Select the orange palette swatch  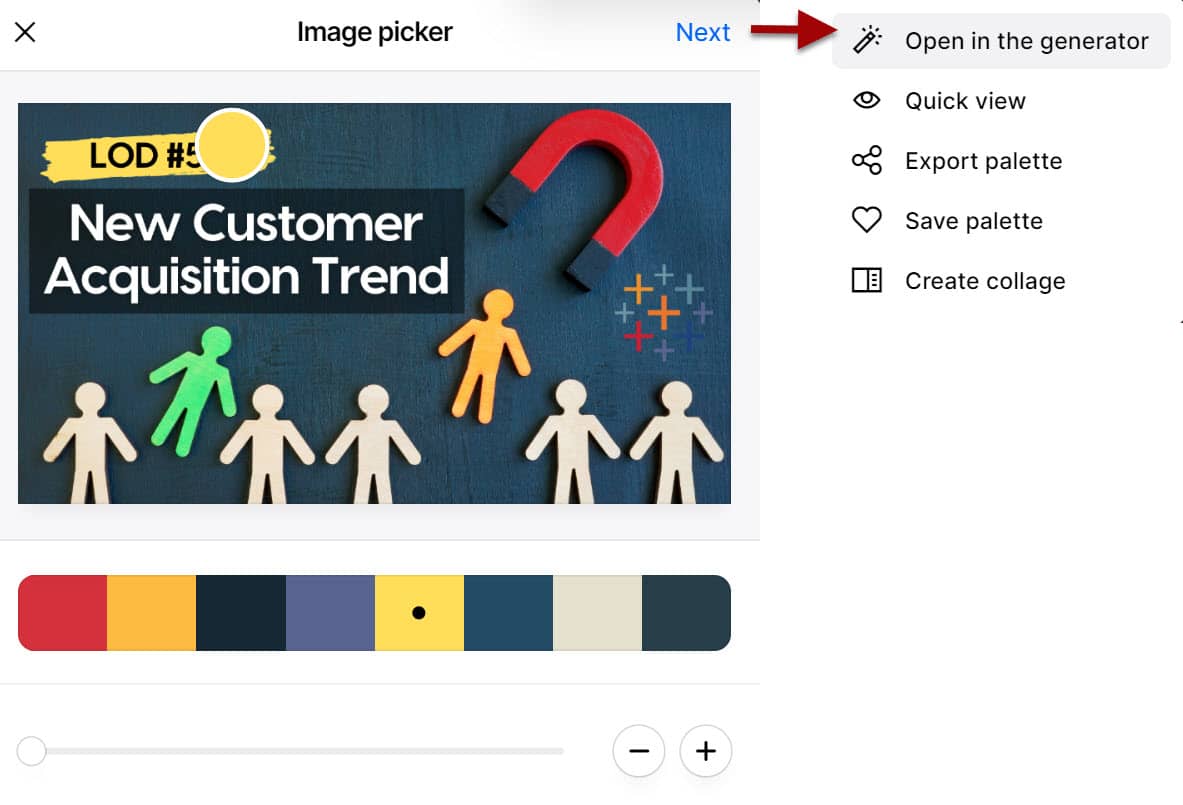click(x=152, y=613)
